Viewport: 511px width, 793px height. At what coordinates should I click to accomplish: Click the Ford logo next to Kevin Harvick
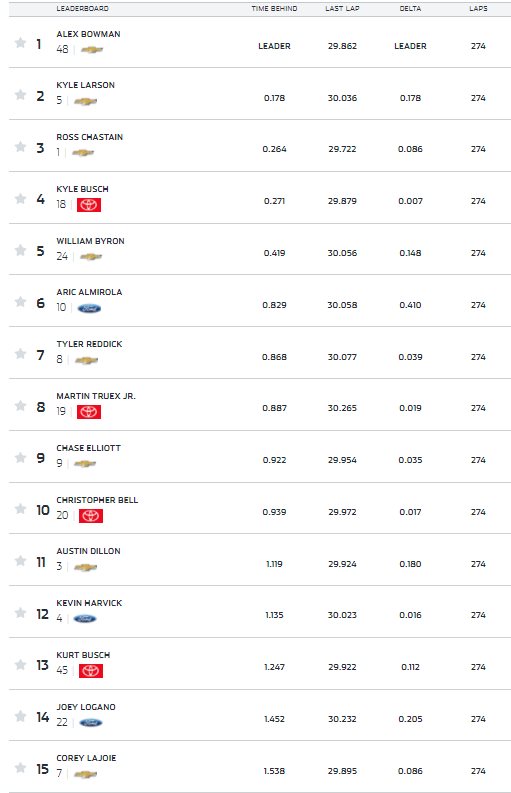click(x=85, y=619)
